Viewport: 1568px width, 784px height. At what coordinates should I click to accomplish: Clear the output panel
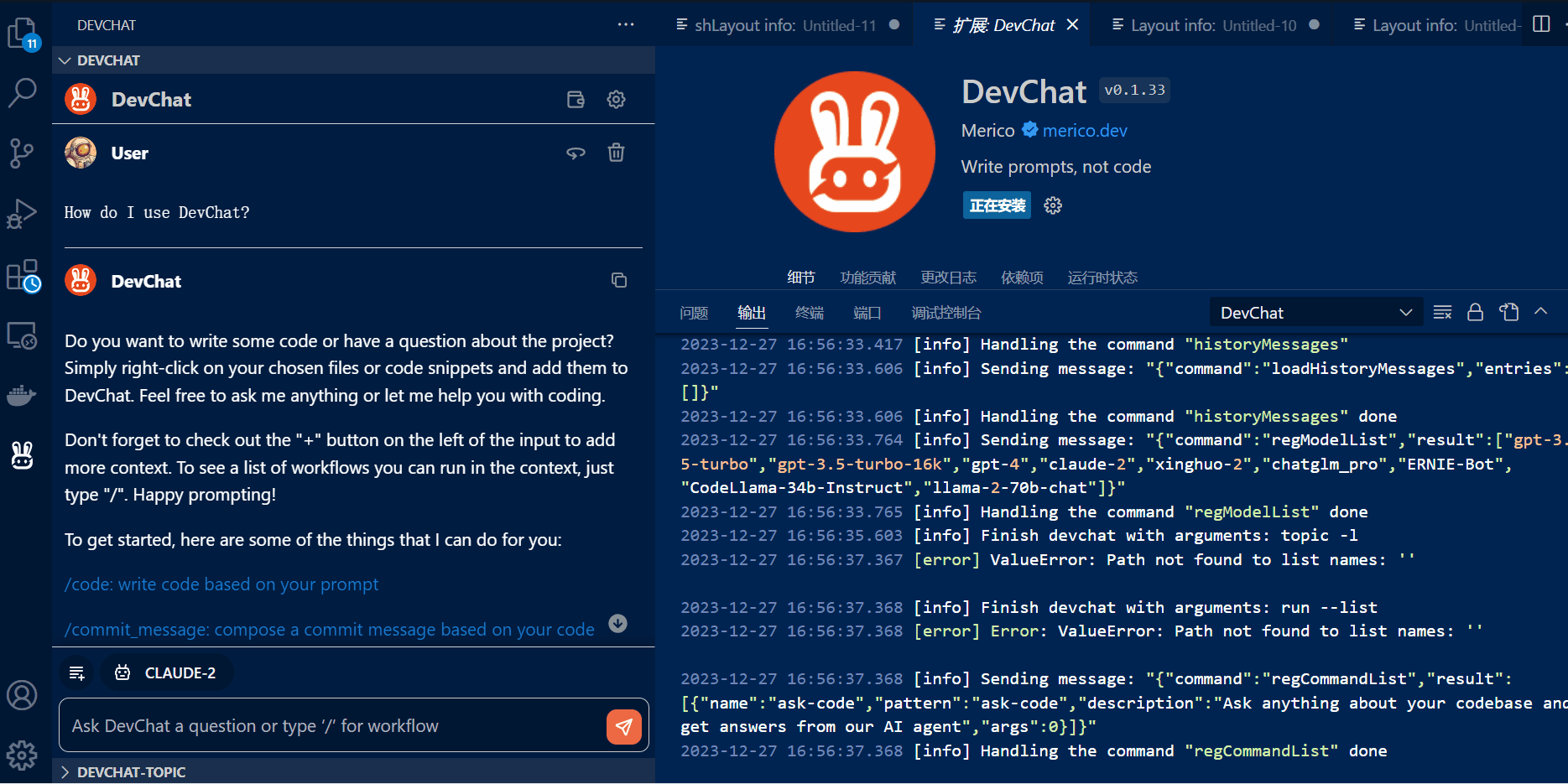(1442, 313)
